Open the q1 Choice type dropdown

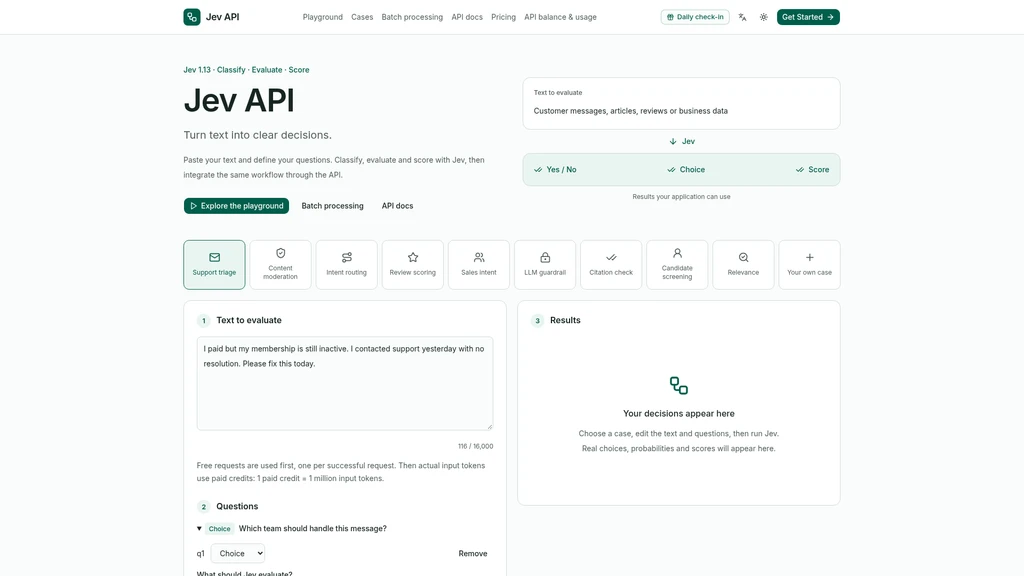click(x=238, y=553)
